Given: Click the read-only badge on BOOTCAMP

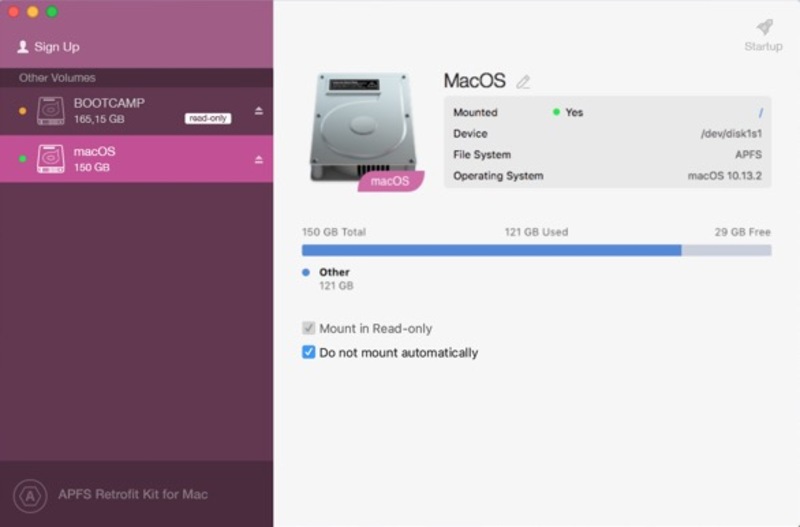Looking at the screenshot, I should [208, 118].
